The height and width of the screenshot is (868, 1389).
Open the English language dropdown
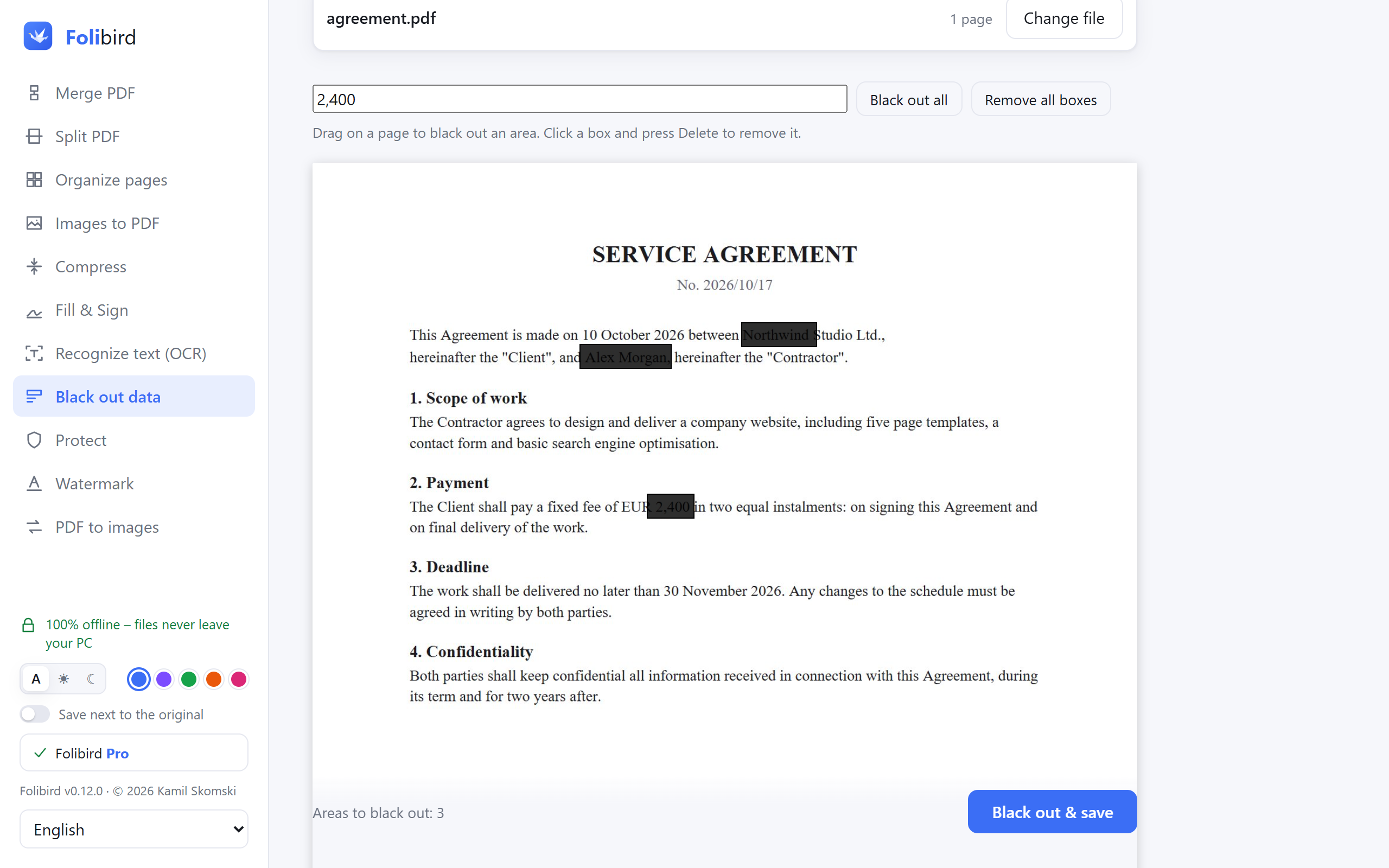click(x=133, y=829)
